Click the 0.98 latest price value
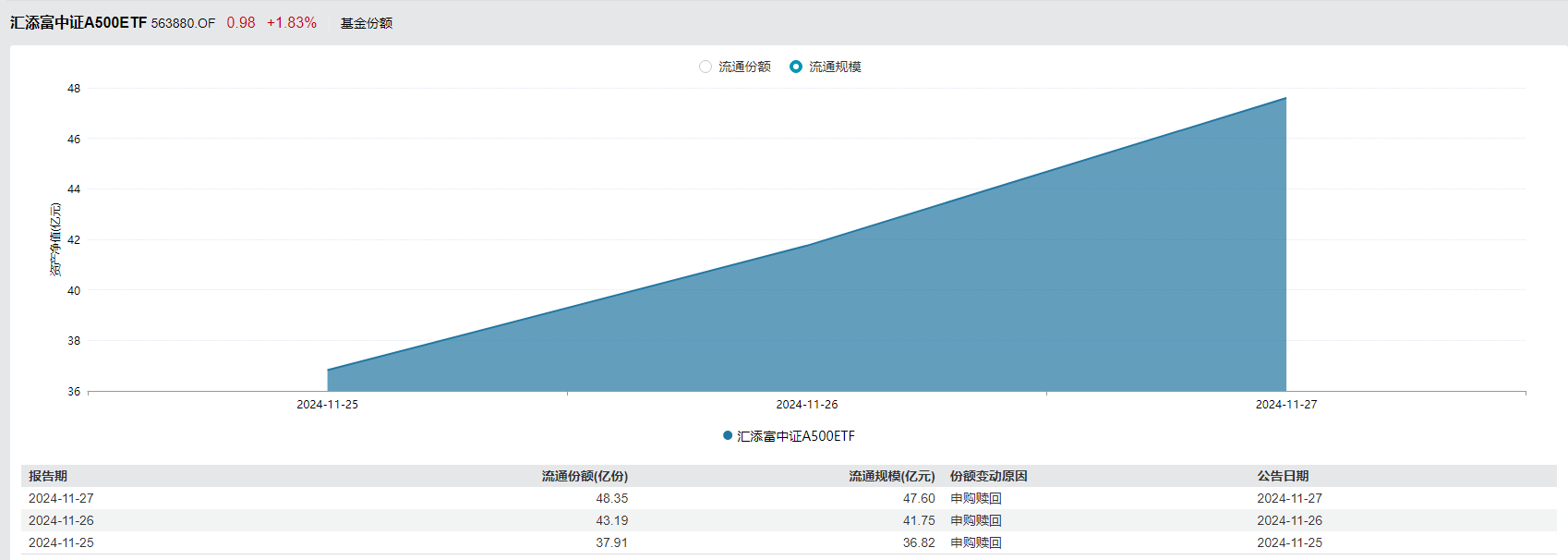Image resolution: width=1568 pixels, height=560 pixels. click(241, 23)
